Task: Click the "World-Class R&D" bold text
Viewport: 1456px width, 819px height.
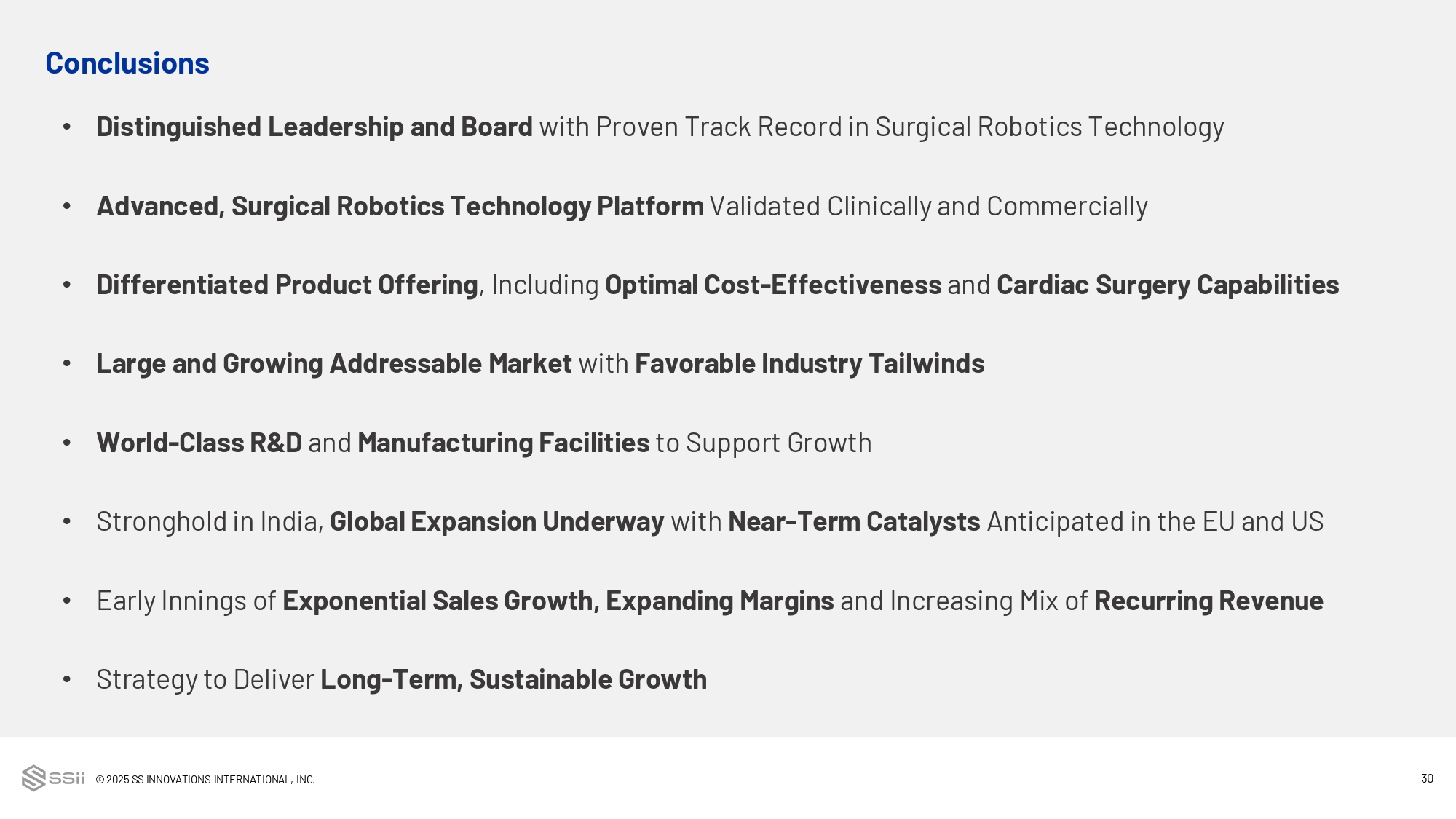Action: click(199, 443)
